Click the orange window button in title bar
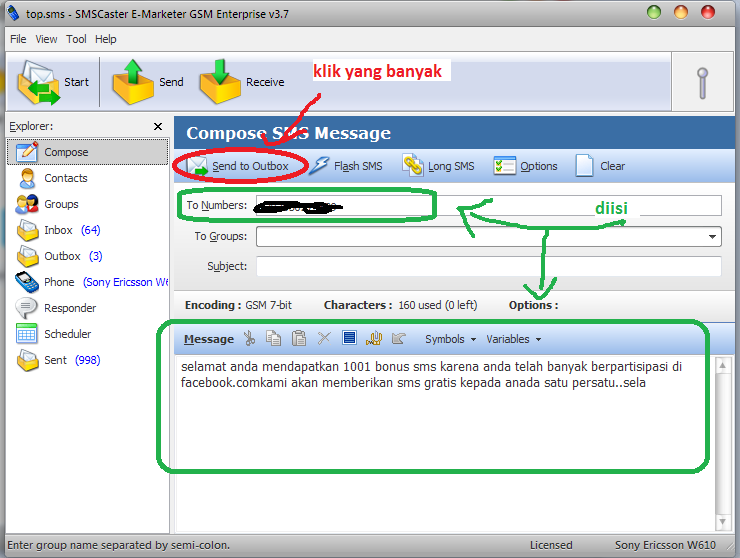This screenshot has height=558, width=740. coord(681,12)
